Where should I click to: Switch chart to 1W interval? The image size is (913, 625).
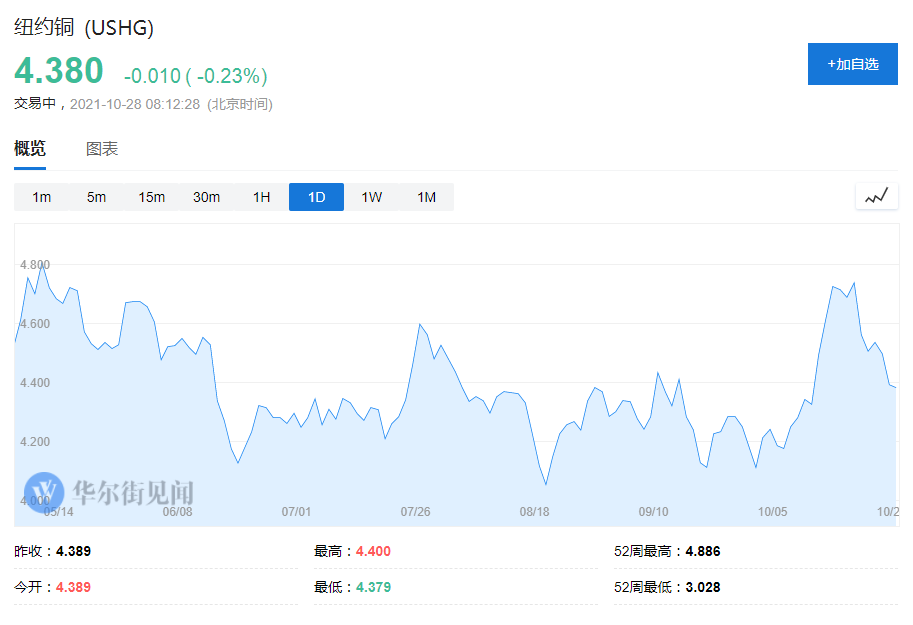click(371, 197)
